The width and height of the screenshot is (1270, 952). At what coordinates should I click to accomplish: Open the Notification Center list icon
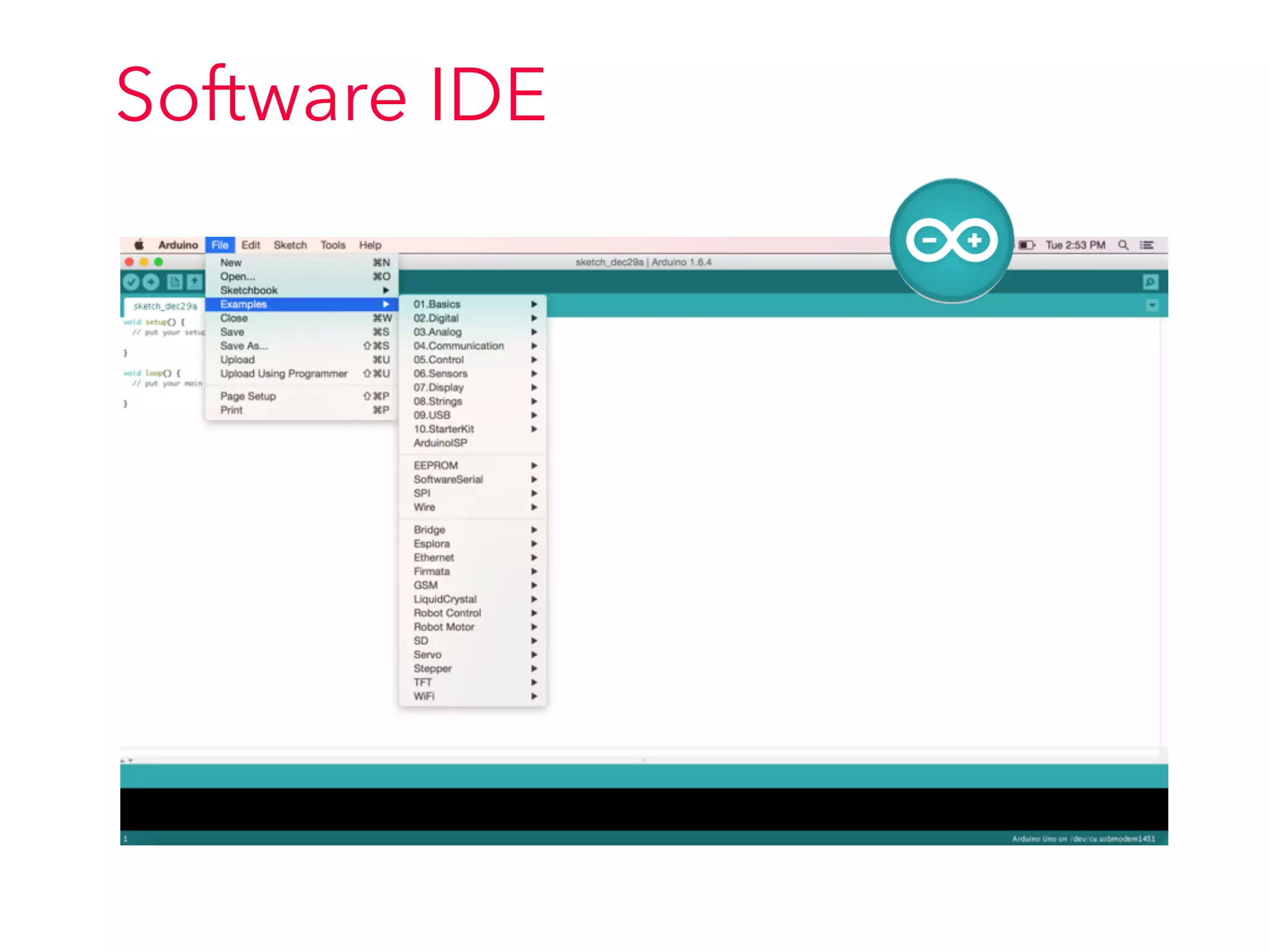[x=1147, y=245]
